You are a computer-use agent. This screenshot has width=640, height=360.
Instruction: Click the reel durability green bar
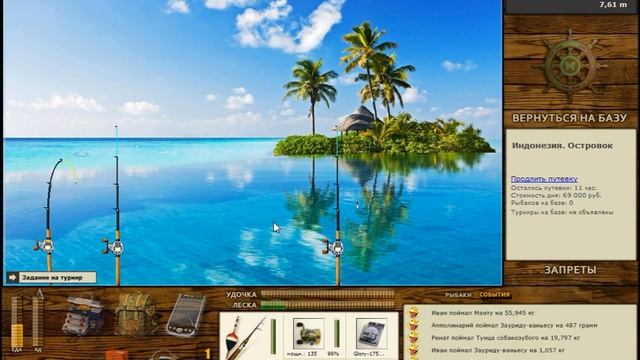337,334
